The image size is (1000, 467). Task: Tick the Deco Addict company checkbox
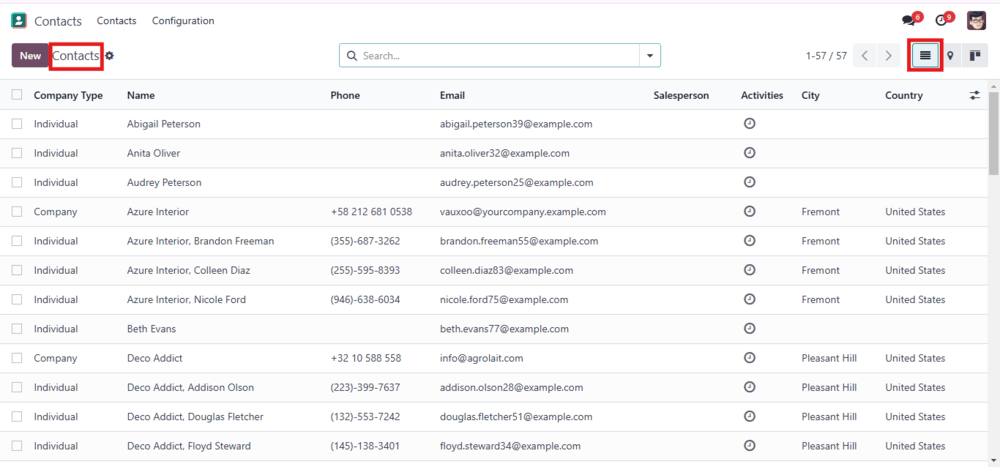[x=17, y=358]
